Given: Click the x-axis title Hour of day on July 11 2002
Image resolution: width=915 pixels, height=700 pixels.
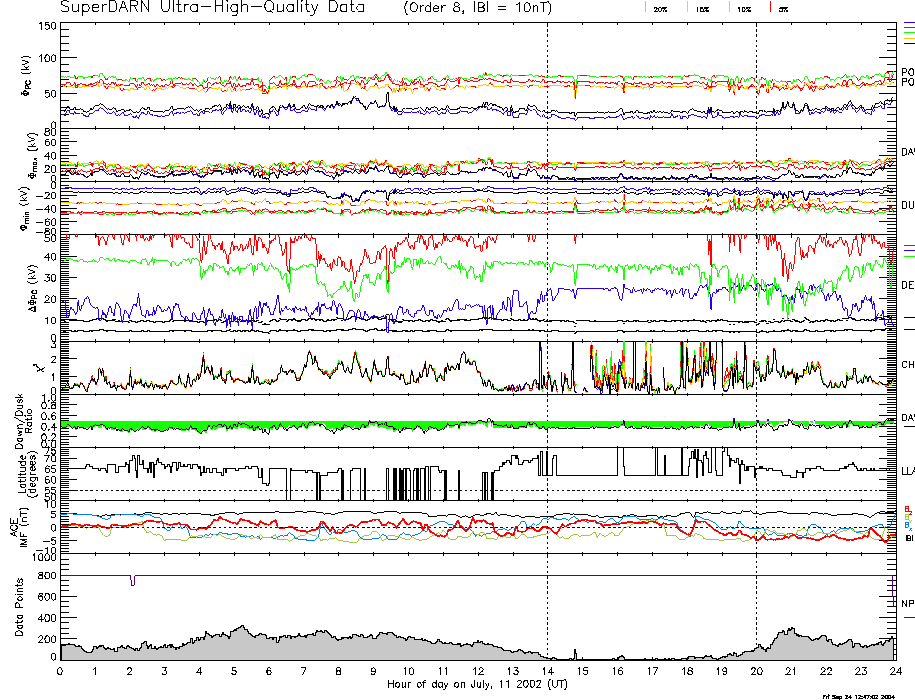Looking at the screenshot, I should (x=477, y=685).
